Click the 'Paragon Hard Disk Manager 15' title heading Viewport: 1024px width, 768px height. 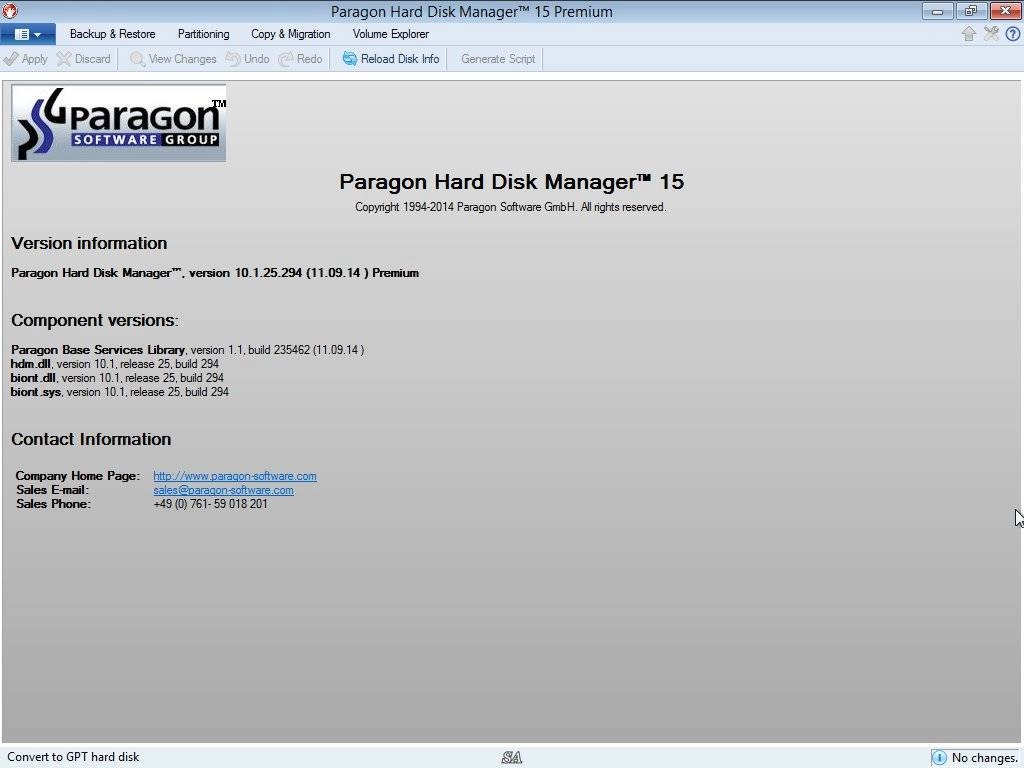point(511,182)
